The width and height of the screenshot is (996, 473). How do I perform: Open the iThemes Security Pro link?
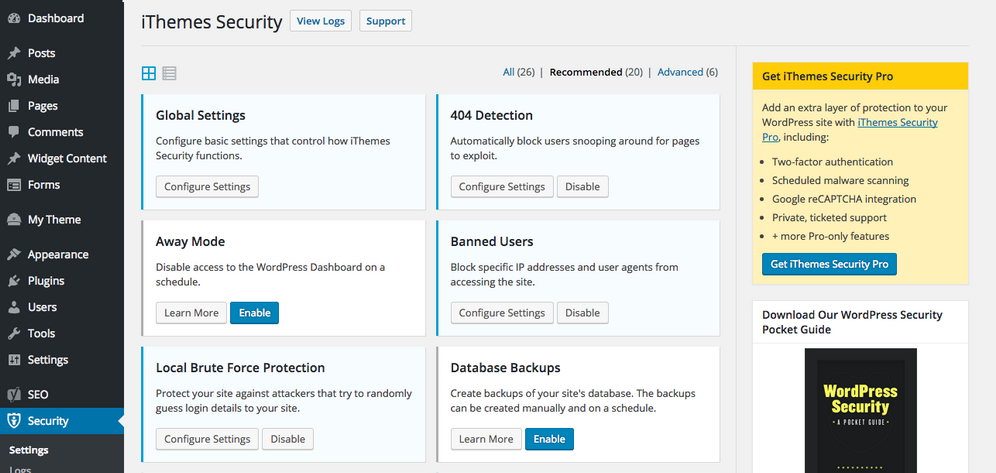898,123
